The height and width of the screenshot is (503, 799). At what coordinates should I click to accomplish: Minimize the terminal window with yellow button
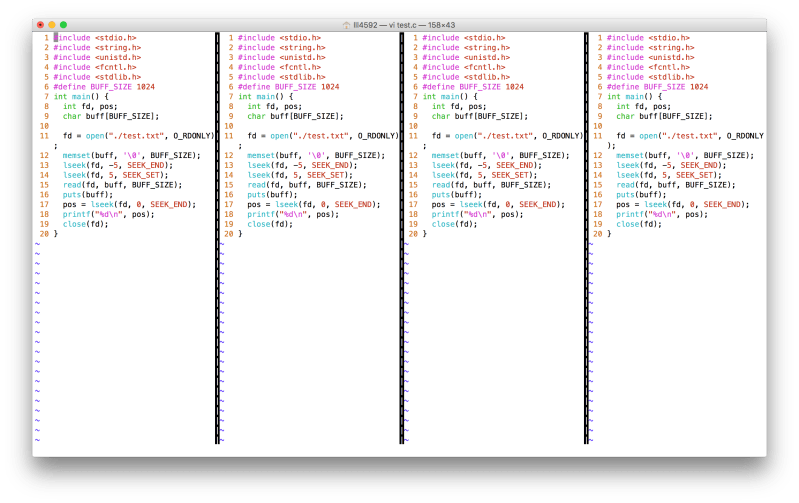tap(52, 24)
